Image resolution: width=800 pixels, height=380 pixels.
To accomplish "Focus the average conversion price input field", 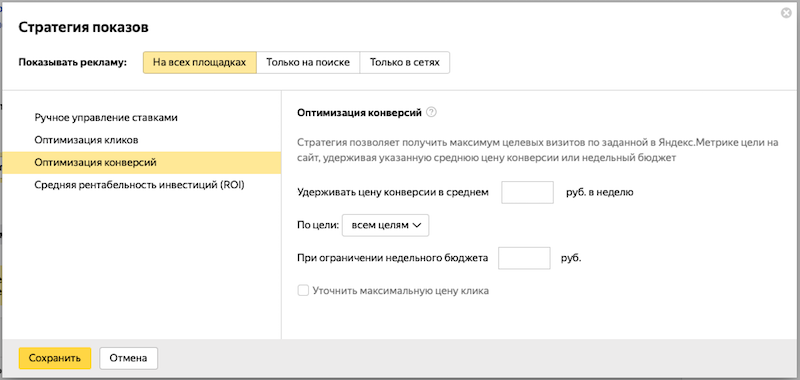I will [528, 192].
